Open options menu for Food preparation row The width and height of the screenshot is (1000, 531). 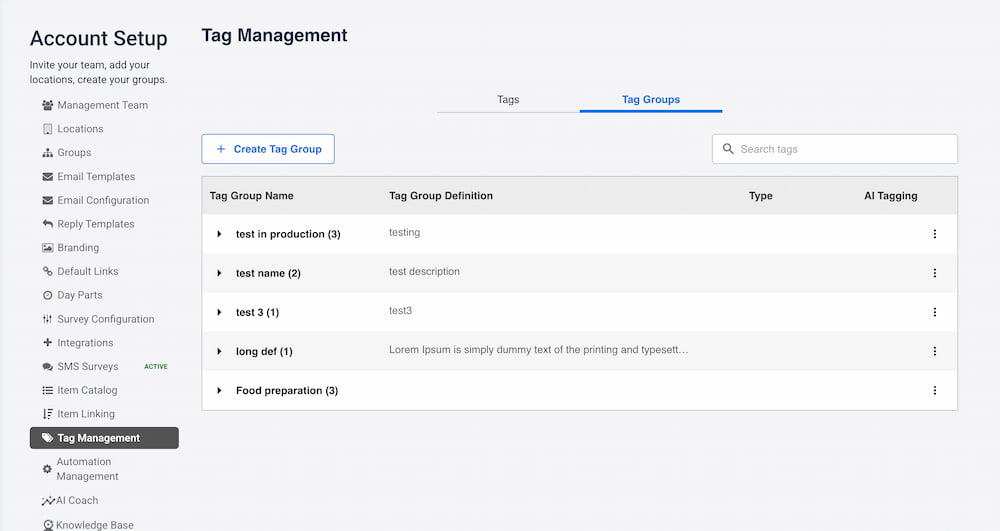click(x=934, y=390)
